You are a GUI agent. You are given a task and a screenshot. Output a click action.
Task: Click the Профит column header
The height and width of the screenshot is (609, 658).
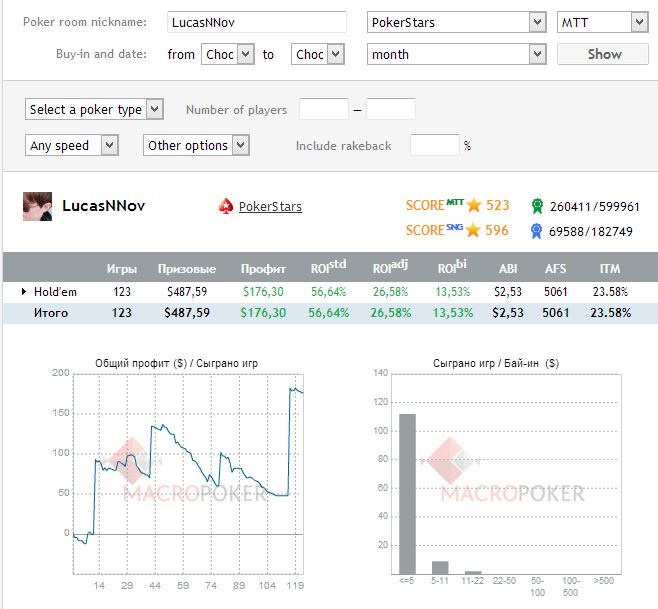(263, 269)
